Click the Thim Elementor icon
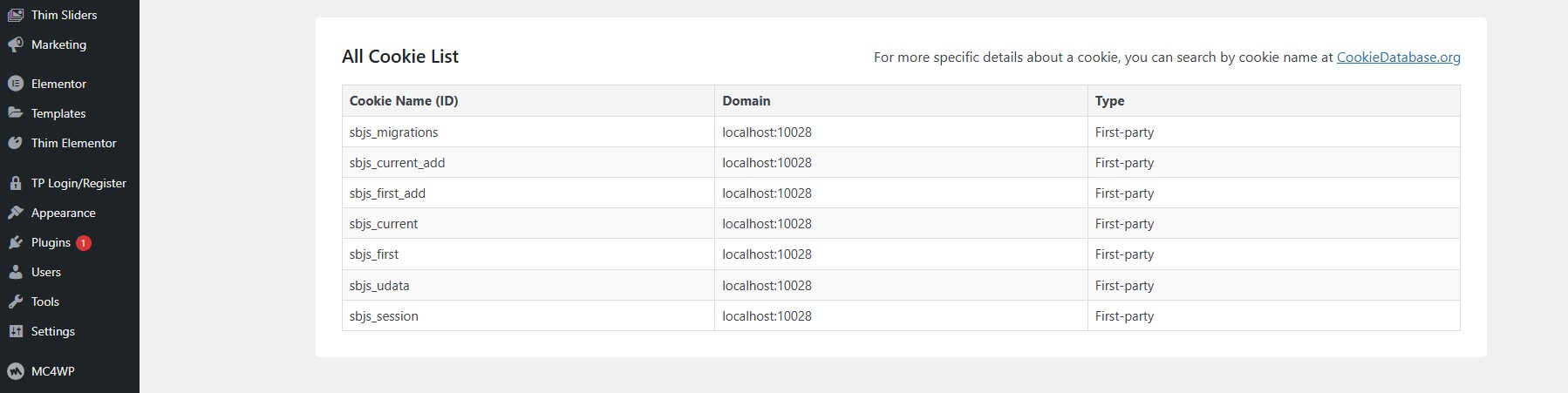1568x393 pixels. coord(16,143)
